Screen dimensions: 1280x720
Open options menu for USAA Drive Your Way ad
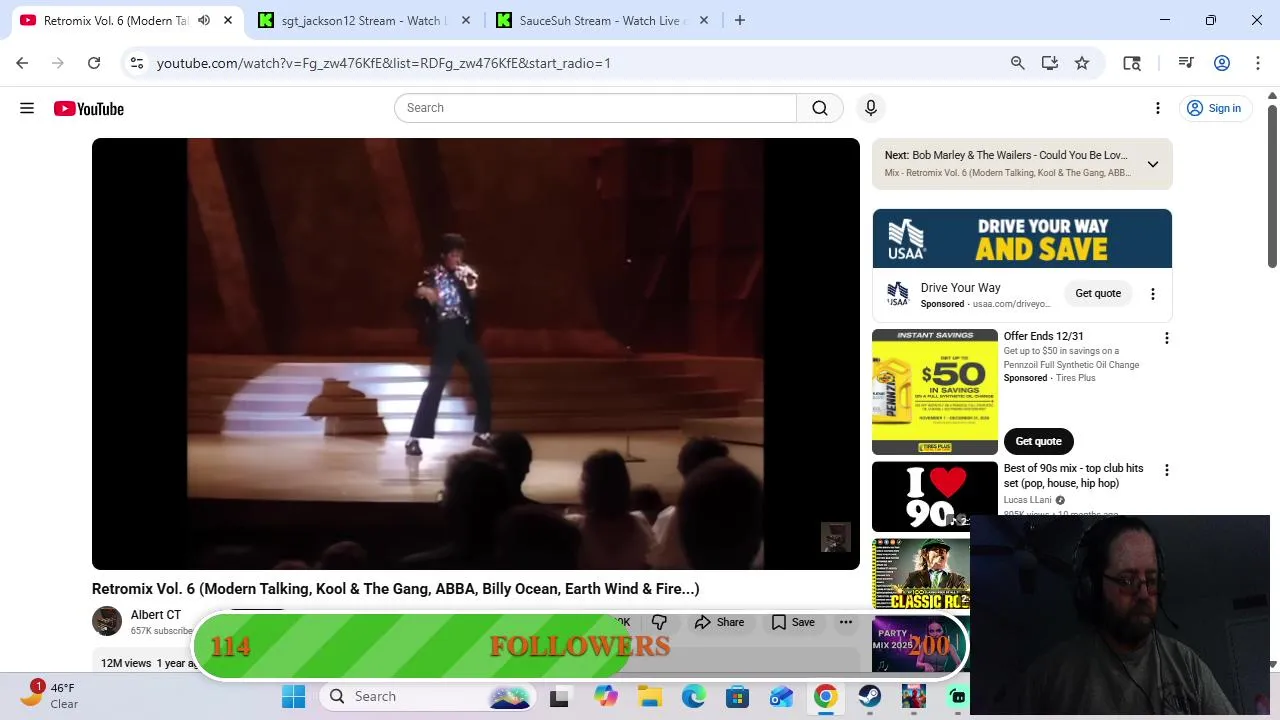pos(1153,294)
